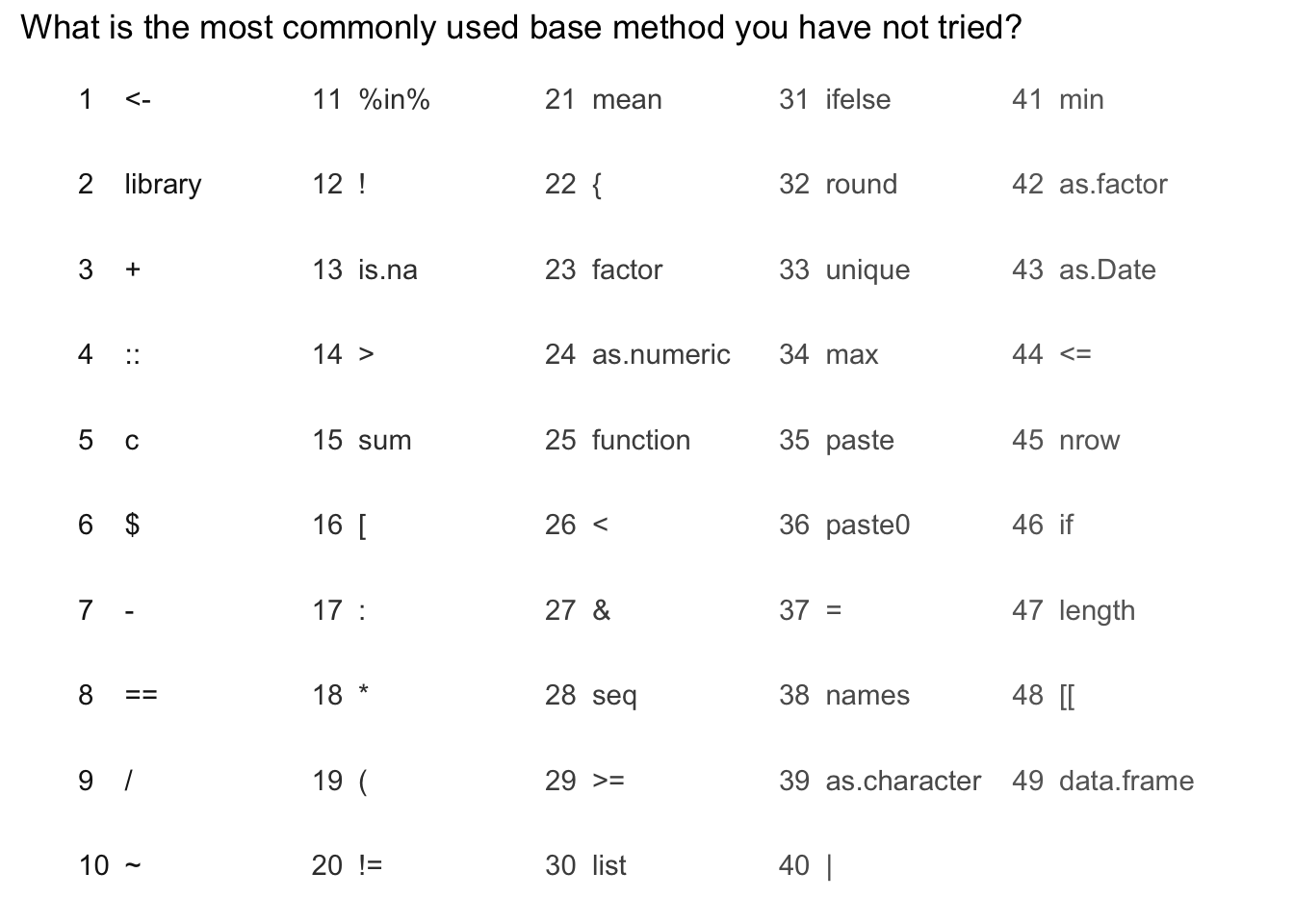Click the as.factor entry

(x=1113, y=184)
